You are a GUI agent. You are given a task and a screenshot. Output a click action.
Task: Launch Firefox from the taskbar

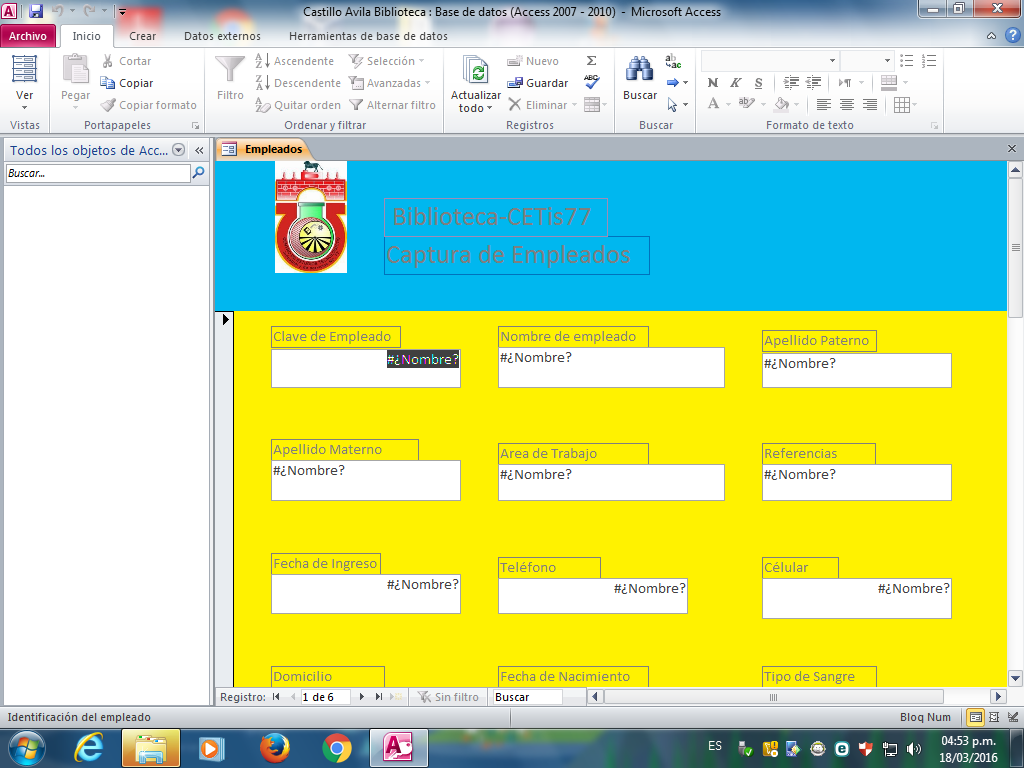click(x=273, y=747)
